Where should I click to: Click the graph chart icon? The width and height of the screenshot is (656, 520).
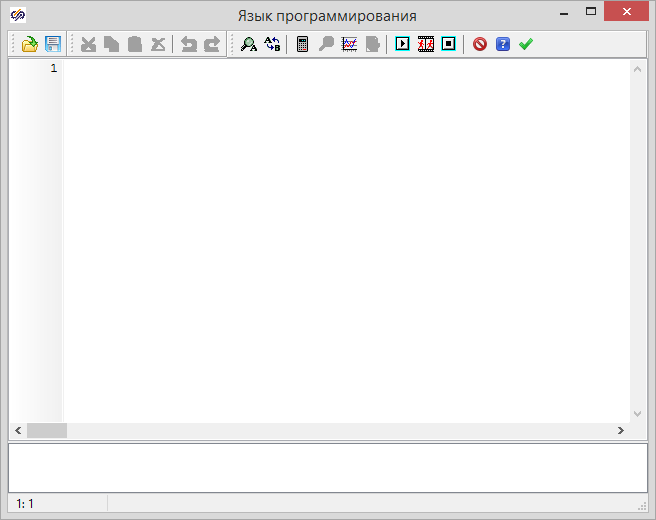coord(349,44)
